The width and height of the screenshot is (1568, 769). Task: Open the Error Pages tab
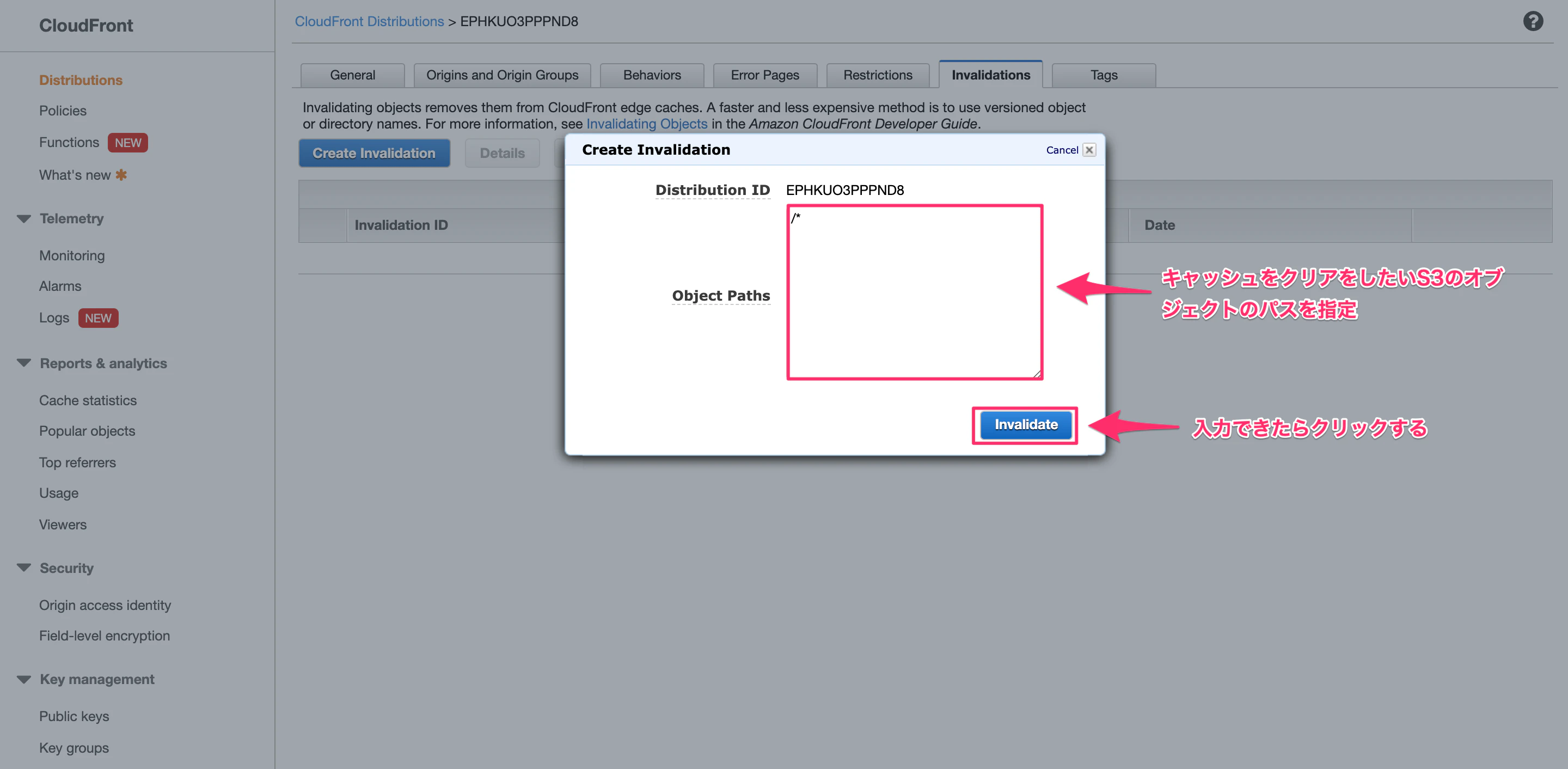pyautogui.click(x=764, y=75)
